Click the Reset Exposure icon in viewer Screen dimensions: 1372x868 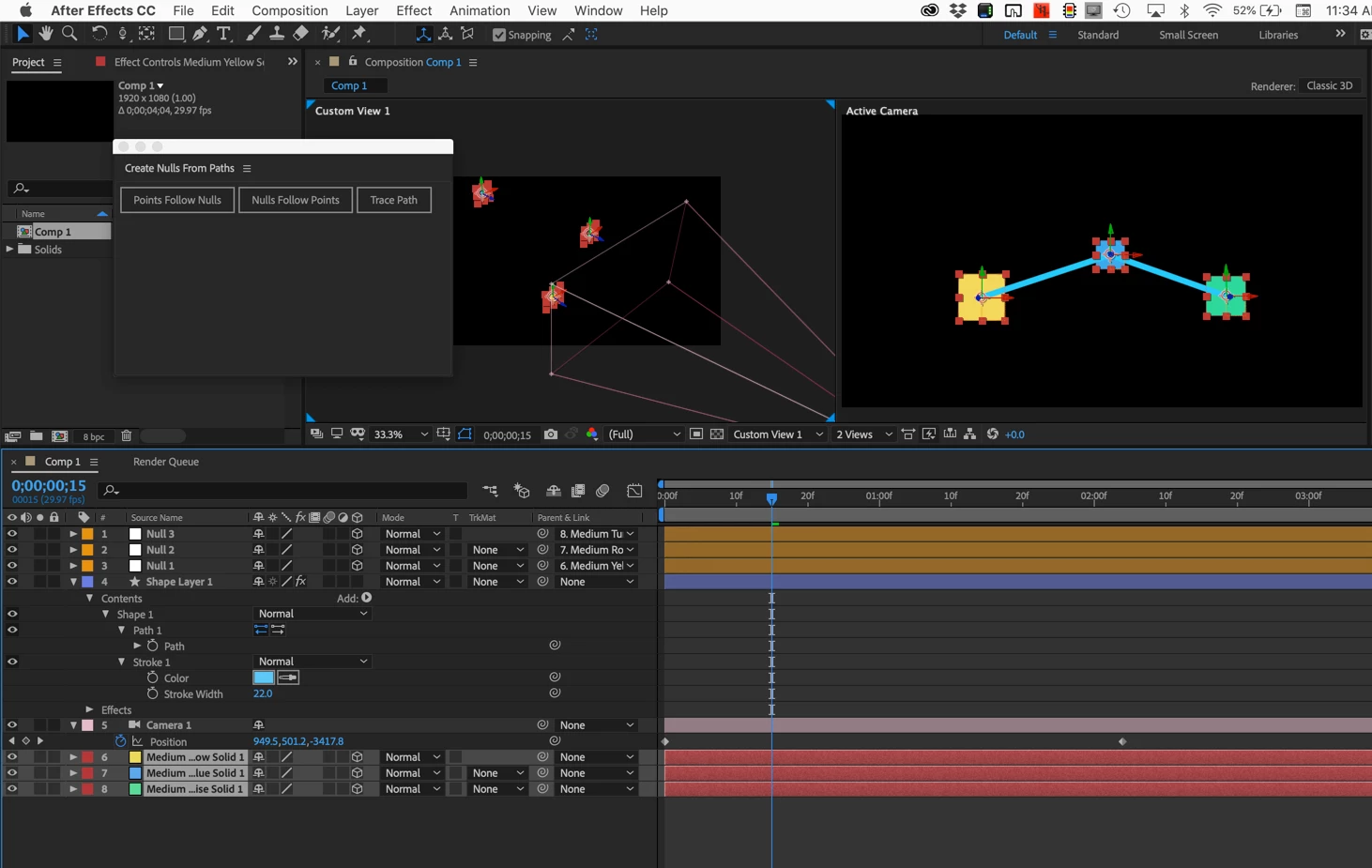pos(992,434)
